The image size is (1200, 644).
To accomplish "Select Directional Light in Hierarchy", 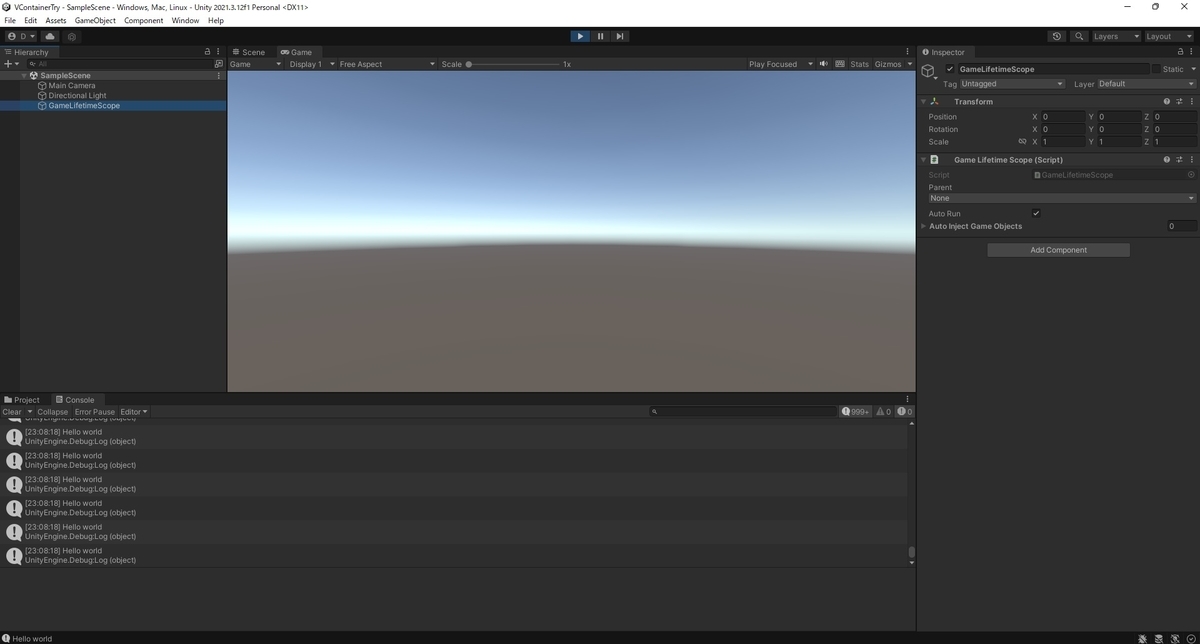I will pos(77,95).
